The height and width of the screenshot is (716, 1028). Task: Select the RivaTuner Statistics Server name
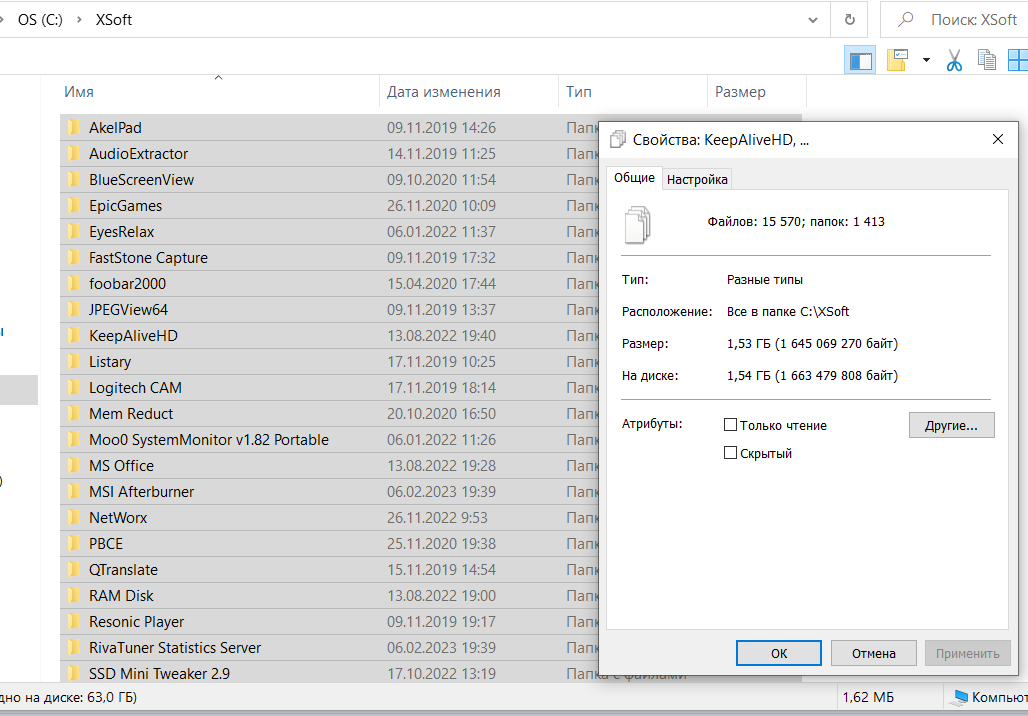[x=175, y=647]
